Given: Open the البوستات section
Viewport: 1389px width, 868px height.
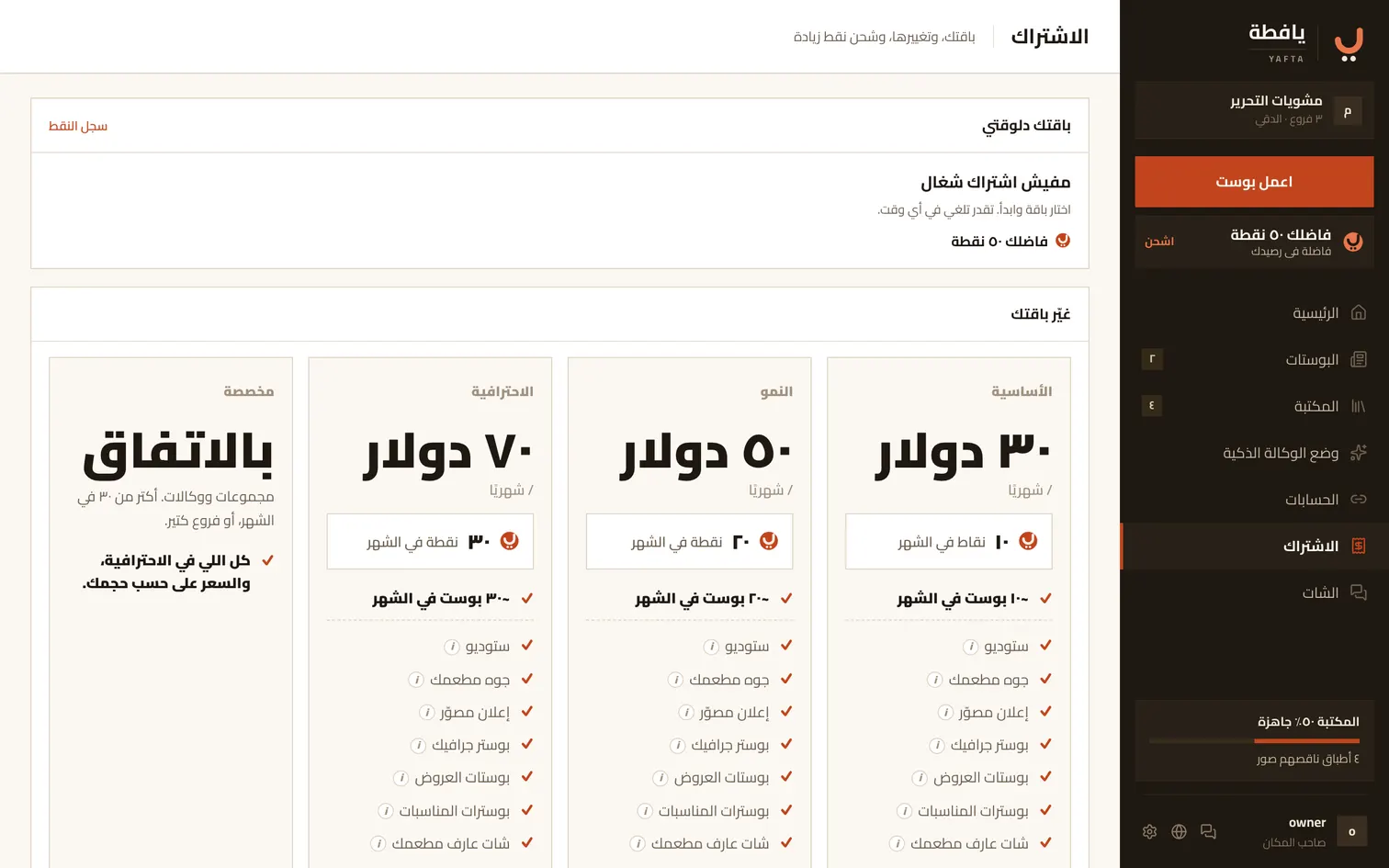Looking at the screenshot, I should point(1254,359).
